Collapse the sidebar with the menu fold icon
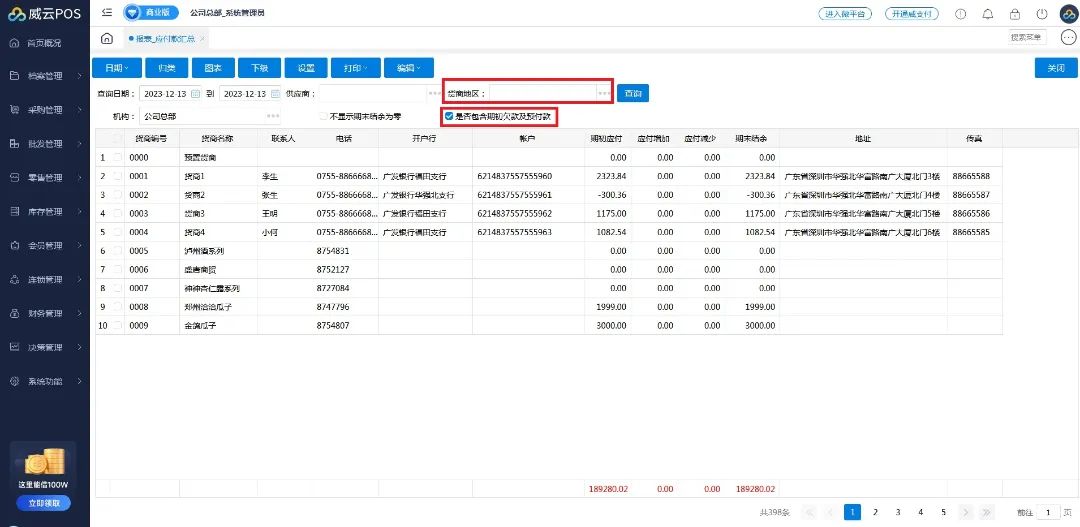This screenshot has width=1080, height=527. [x=107, y=13]
